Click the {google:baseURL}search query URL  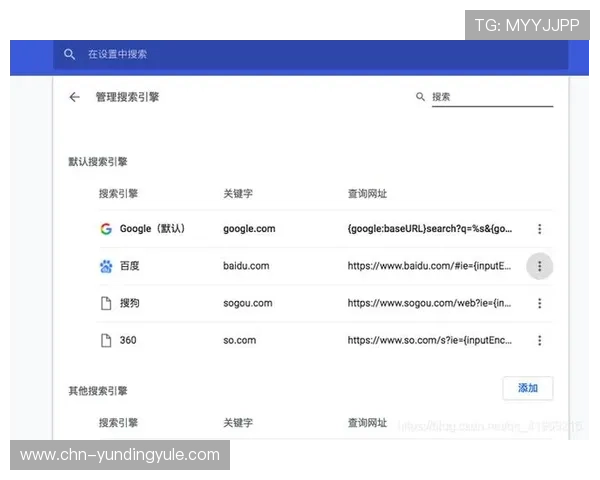429,229
